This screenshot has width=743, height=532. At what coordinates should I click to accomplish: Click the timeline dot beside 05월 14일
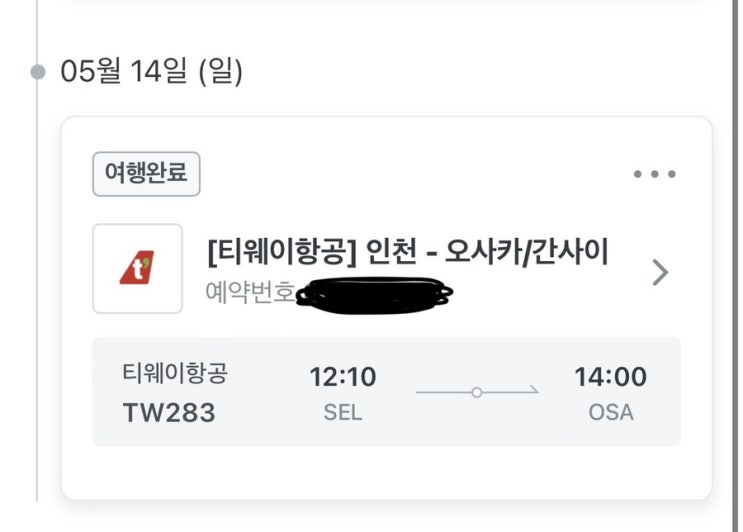pos(38,72)
